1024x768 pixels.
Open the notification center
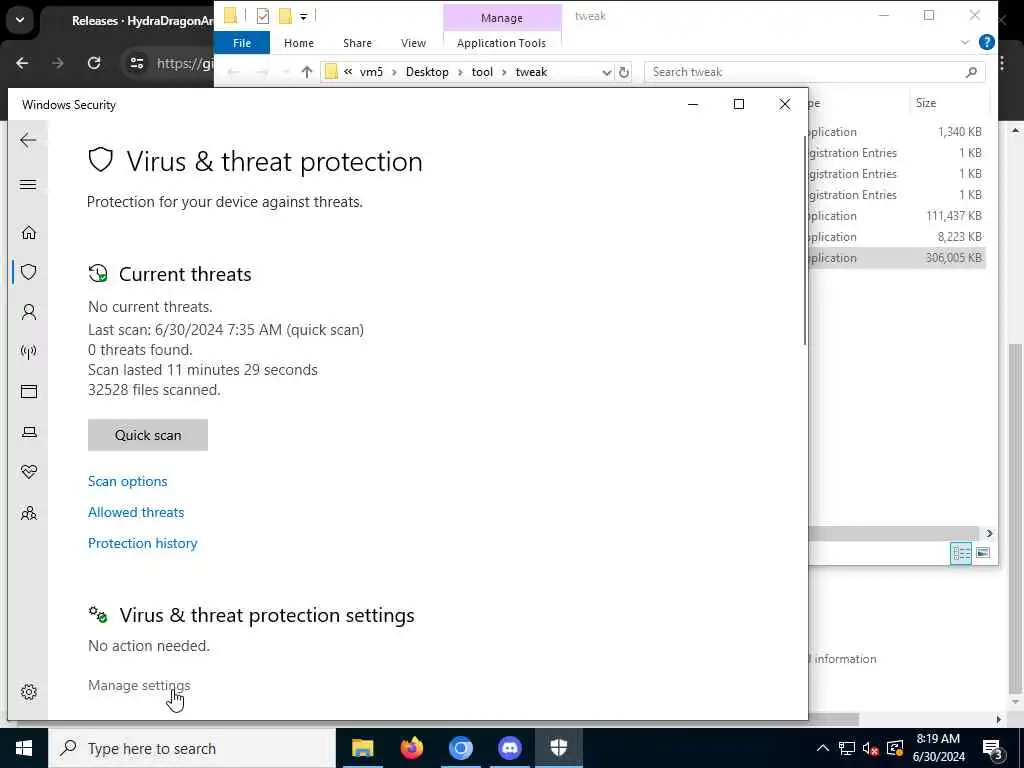pos(992,750)
